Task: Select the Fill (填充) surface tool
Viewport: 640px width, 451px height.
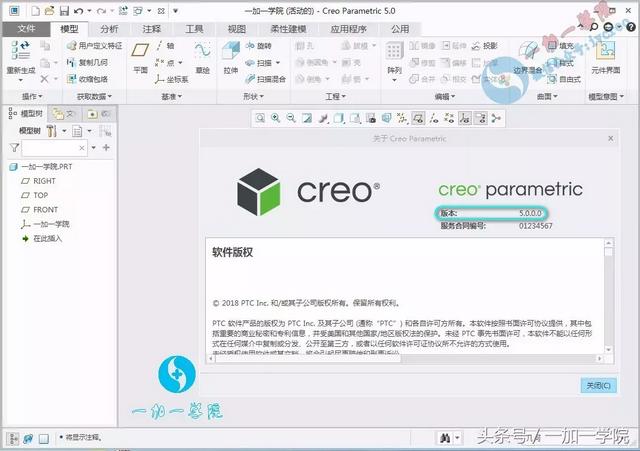Action: point(561,46)
